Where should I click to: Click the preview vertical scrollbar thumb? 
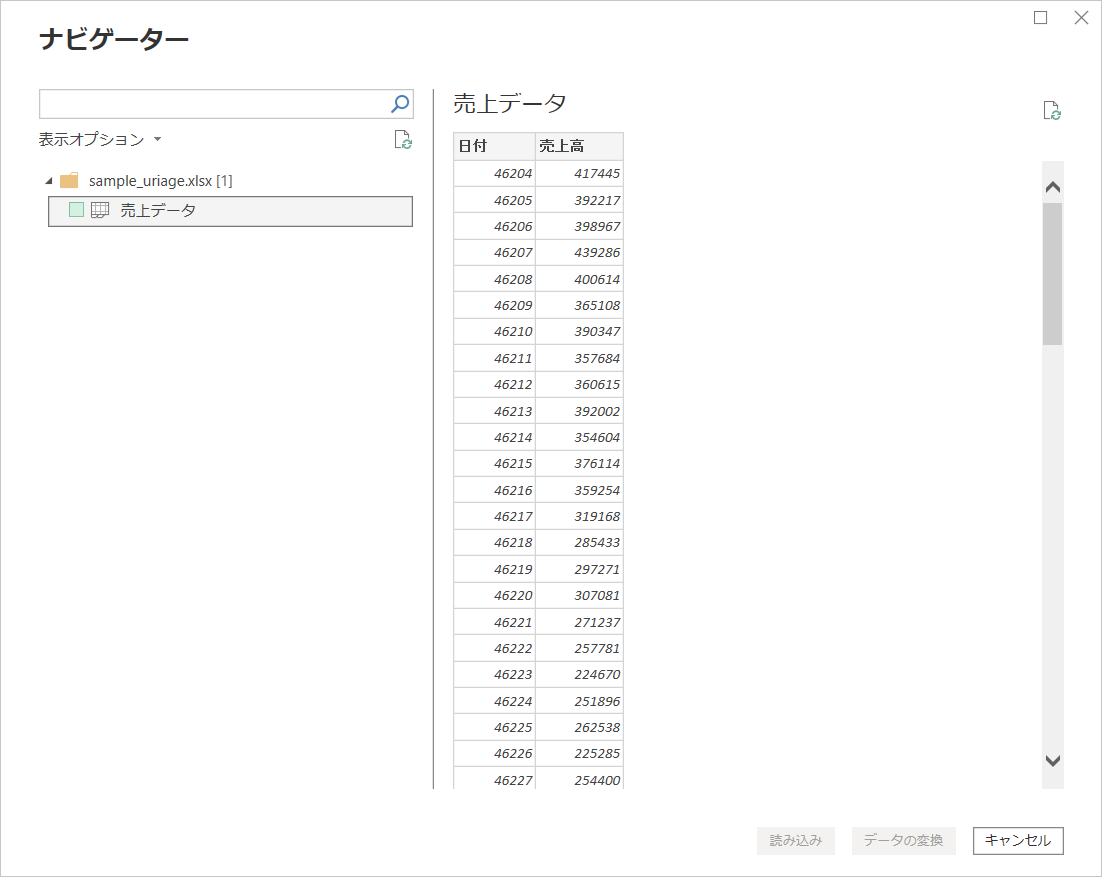click(1052, 274)
